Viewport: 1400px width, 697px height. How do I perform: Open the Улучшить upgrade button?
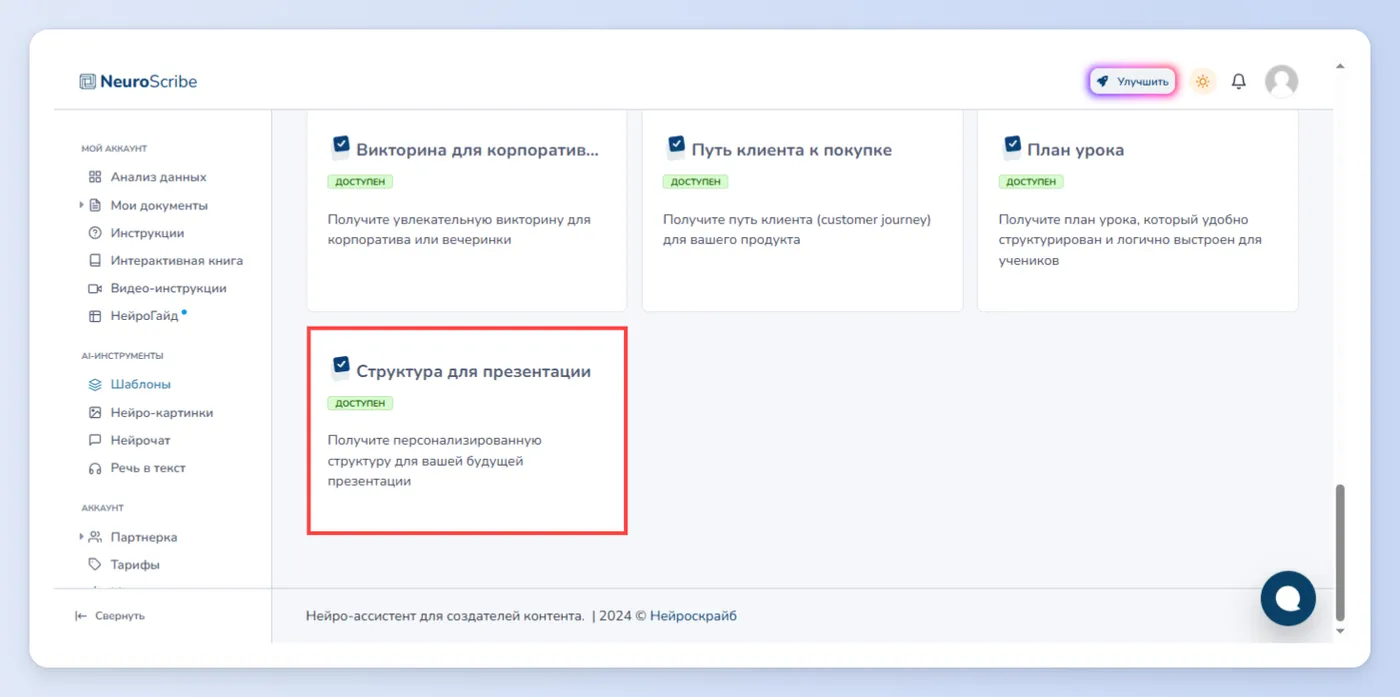coord(1132,82)
